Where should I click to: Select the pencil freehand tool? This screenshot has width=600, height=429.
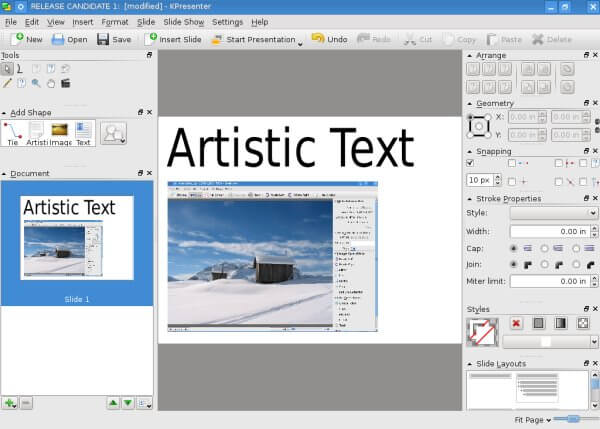click(x=8, y=83)
